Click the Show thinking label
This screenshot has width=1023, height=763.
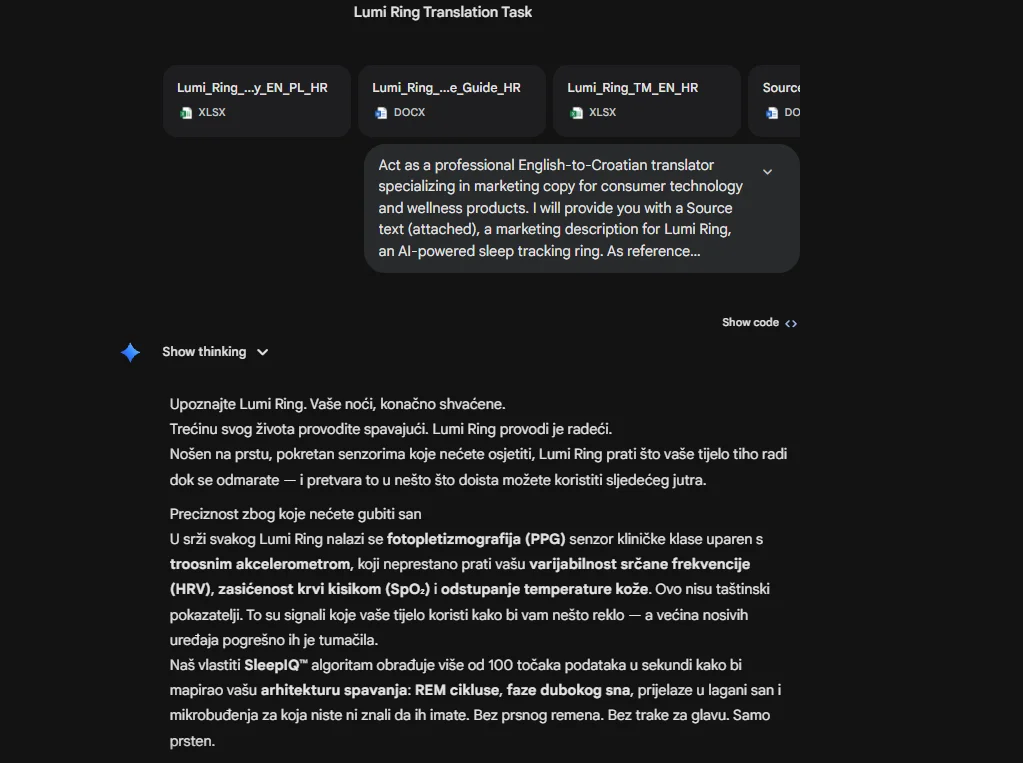(x=204, y=352)
